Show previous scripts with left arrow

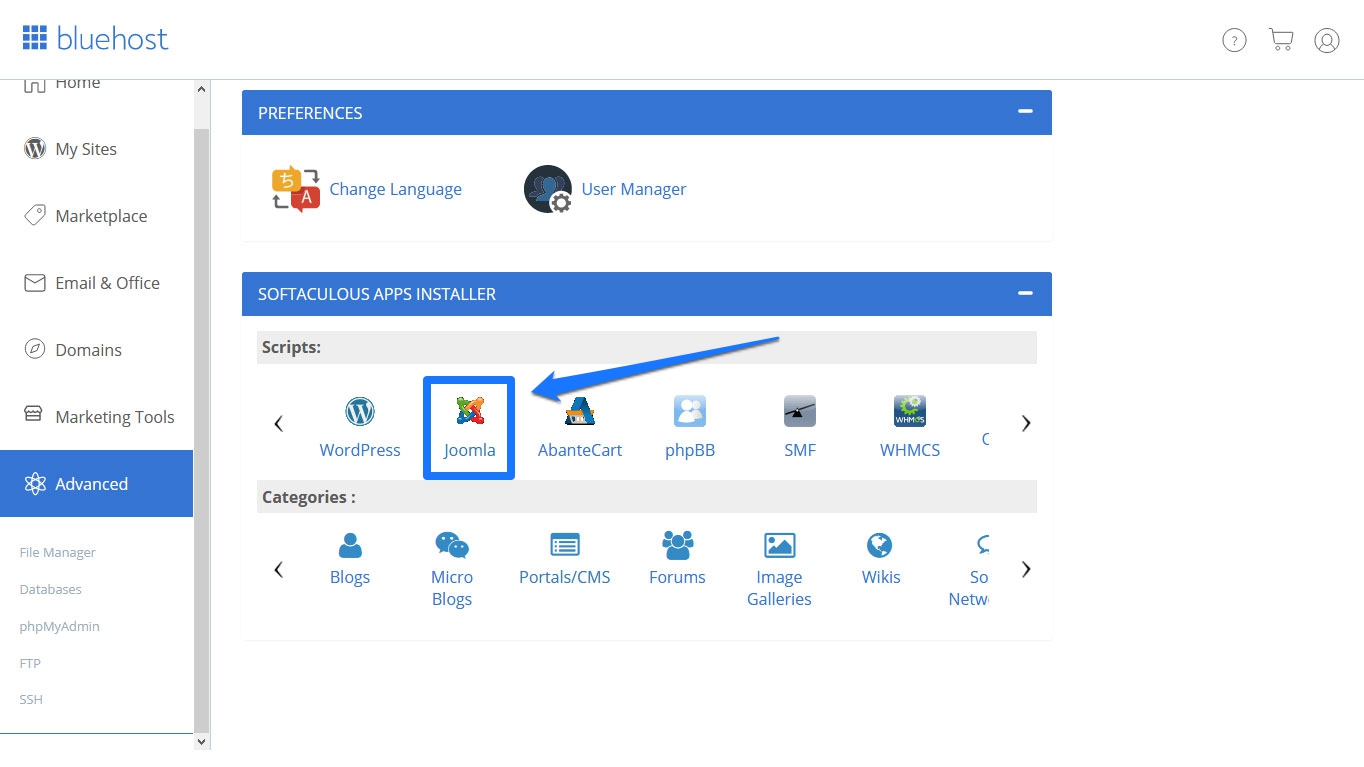(279, 423)
